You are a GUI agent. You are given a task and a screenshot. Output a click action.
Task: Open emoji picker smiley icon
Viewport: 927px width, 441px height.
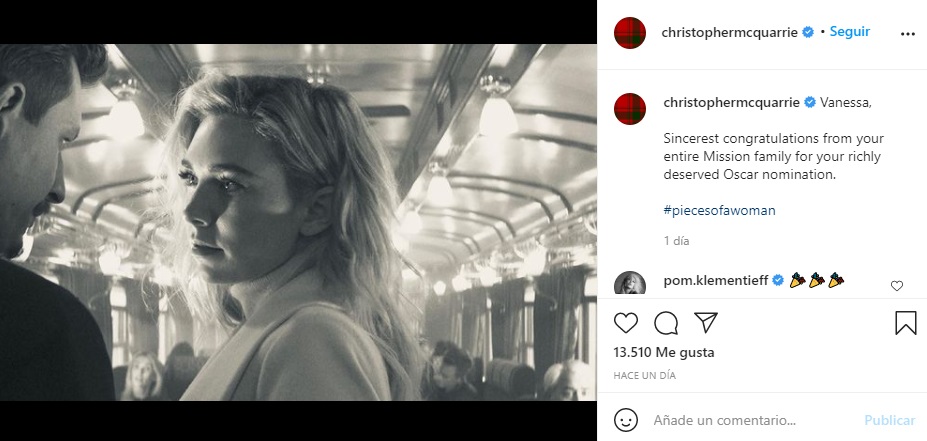(626, 420)
